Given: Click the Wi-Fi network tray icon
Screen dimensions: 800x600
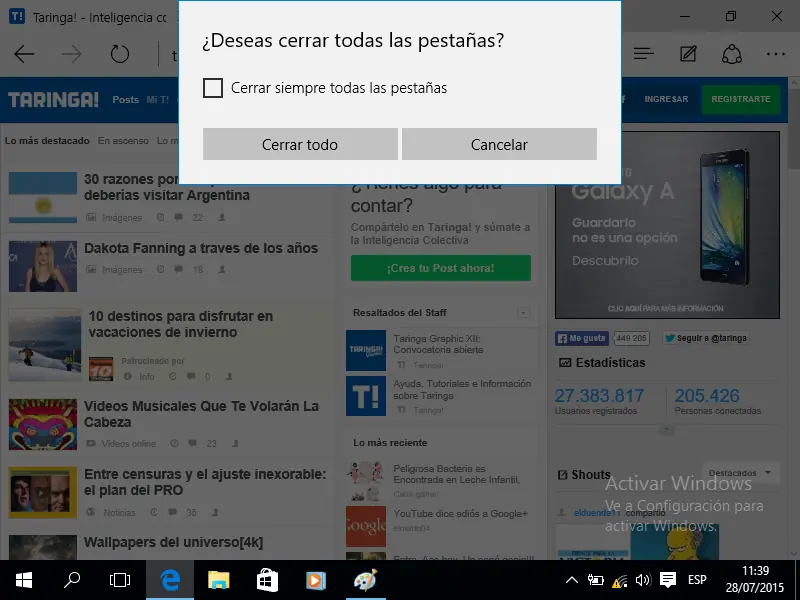Looking at the screenshot, I should (619, 581).
